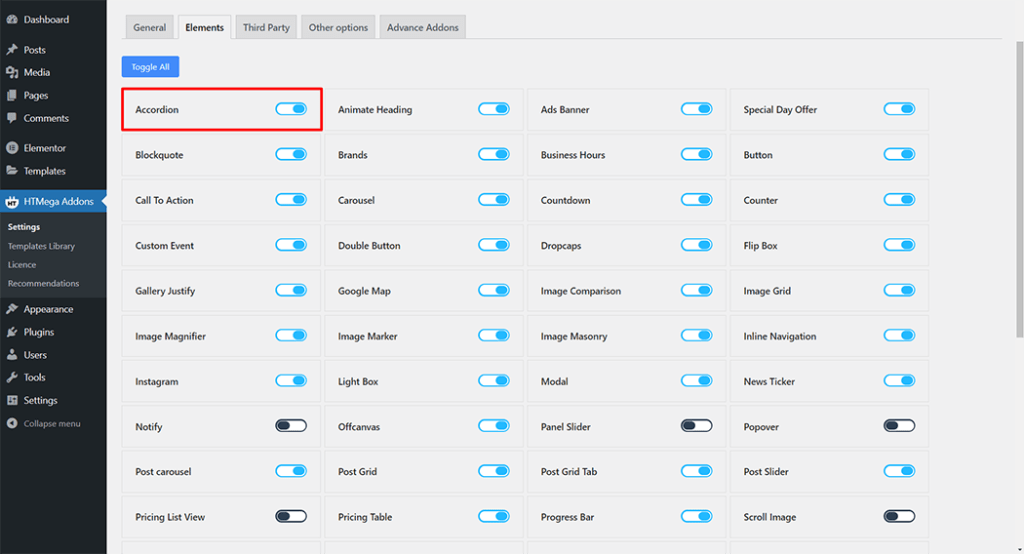This screenshot has width=1024, height=554.
Task: Toggle the Light Box switch
Action: 494,381
